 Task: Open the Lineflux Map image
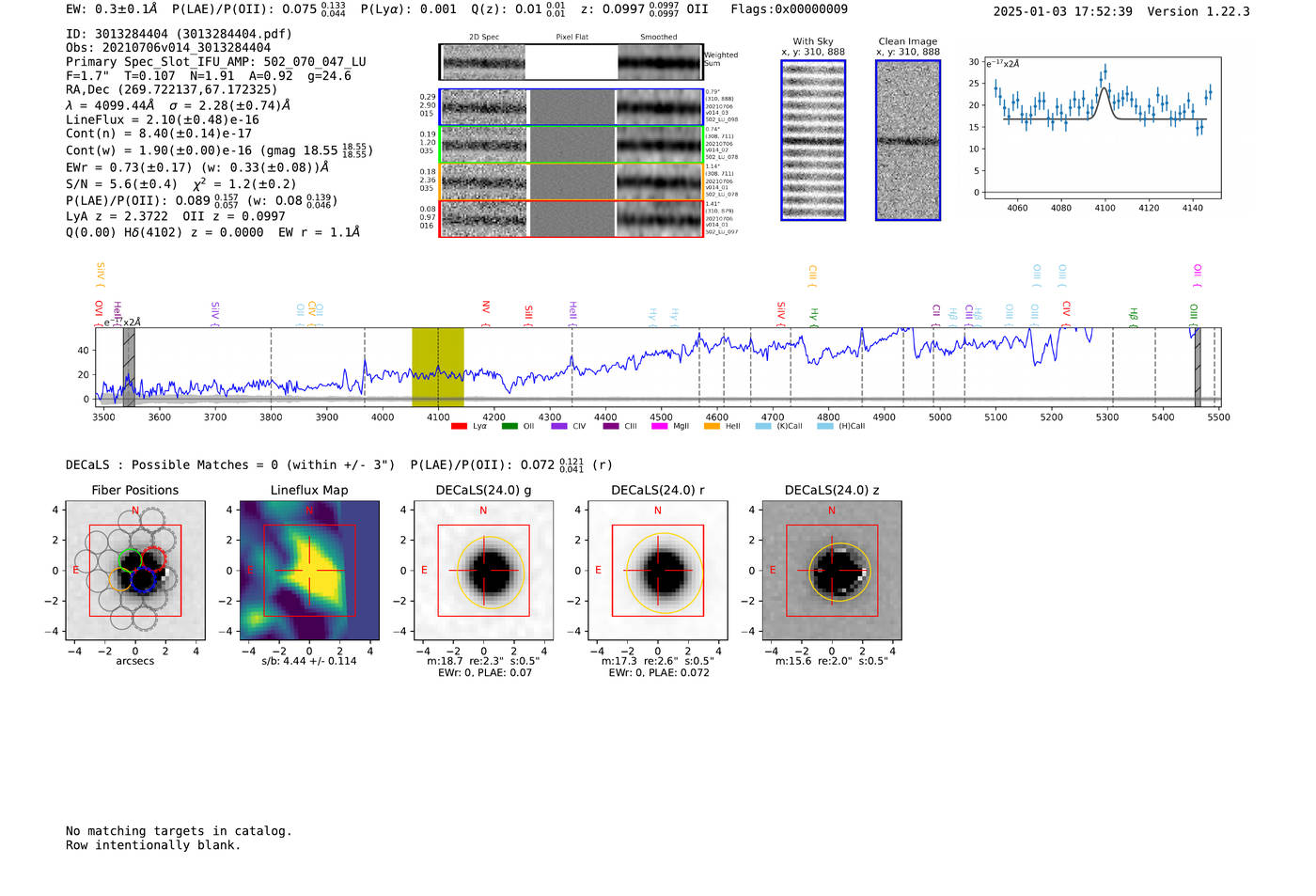point(309,570)
